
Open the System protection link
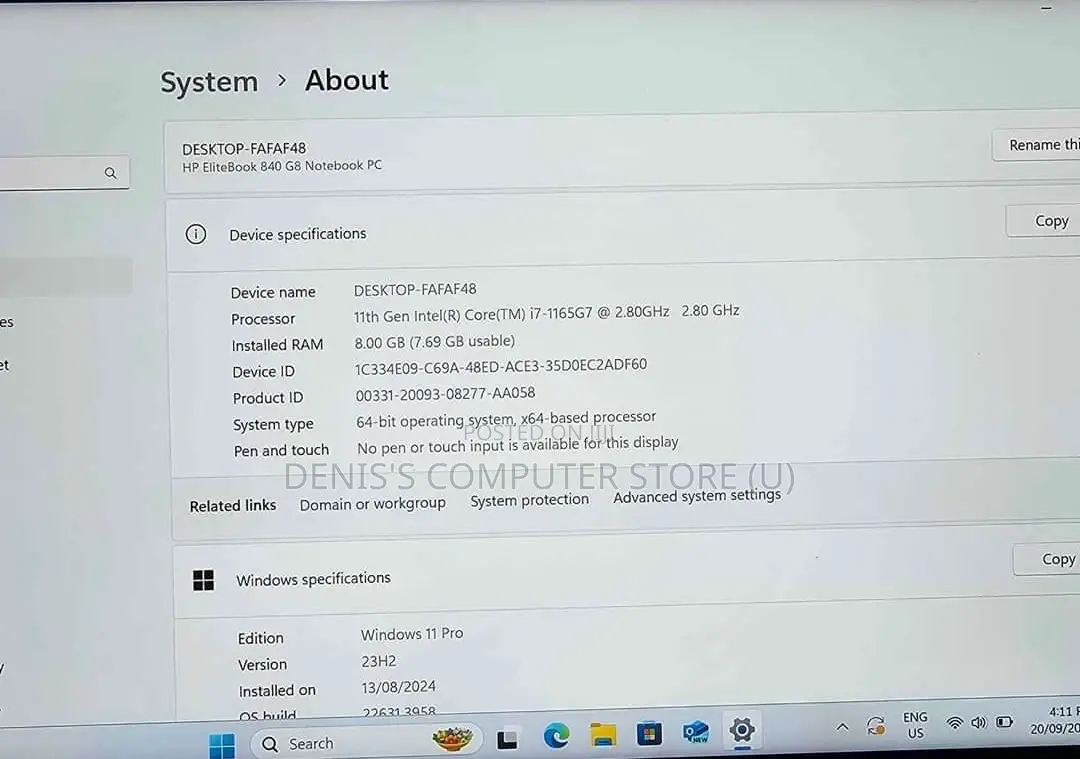point(529,500)
